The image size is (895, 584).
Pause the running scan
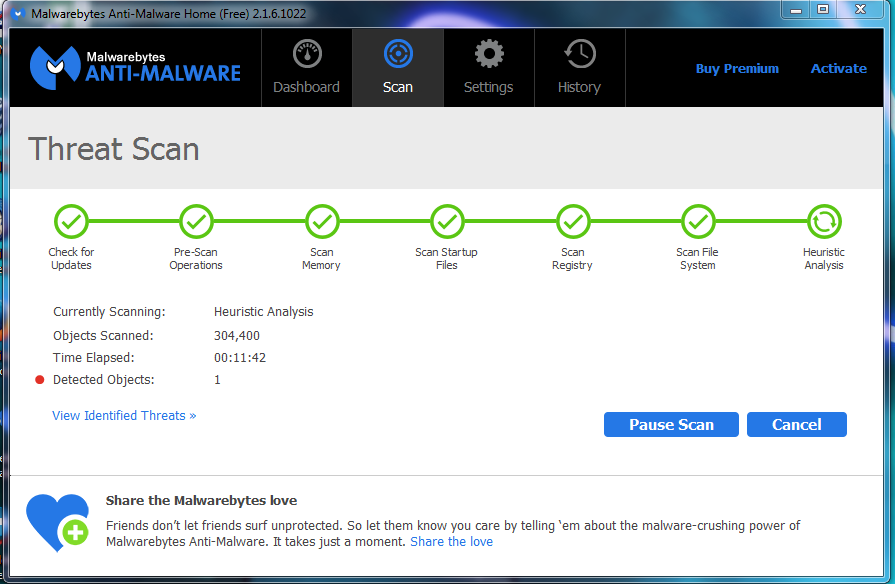tap(671, 425)
